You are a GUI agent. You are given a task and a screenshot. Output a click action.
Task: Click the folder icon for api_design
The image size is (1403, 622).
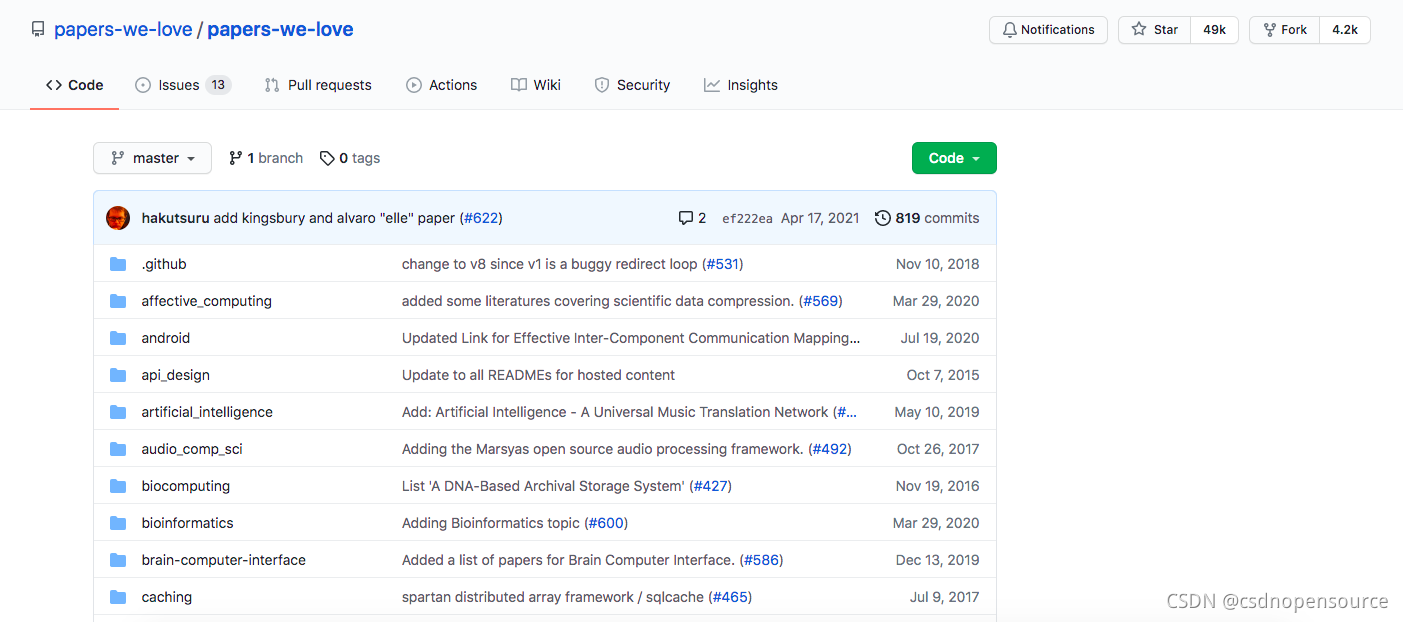118,375
